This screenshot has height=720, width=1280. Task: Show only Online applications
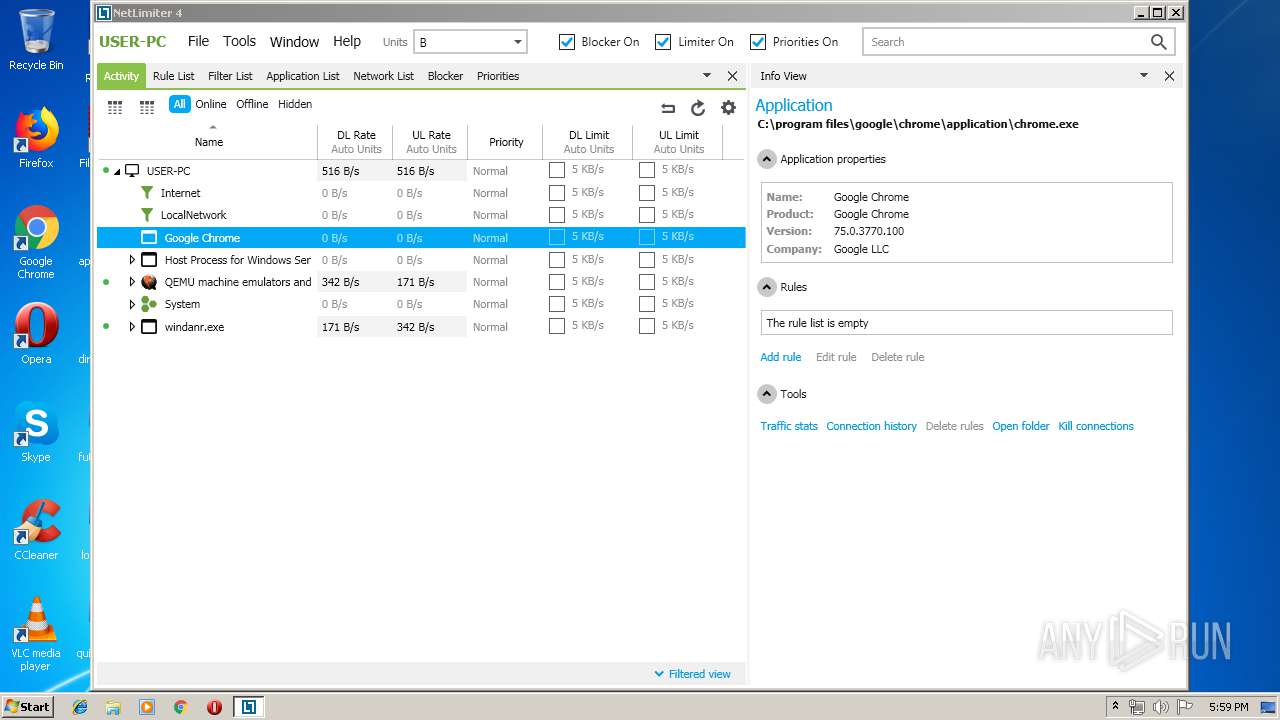[211, 104]
